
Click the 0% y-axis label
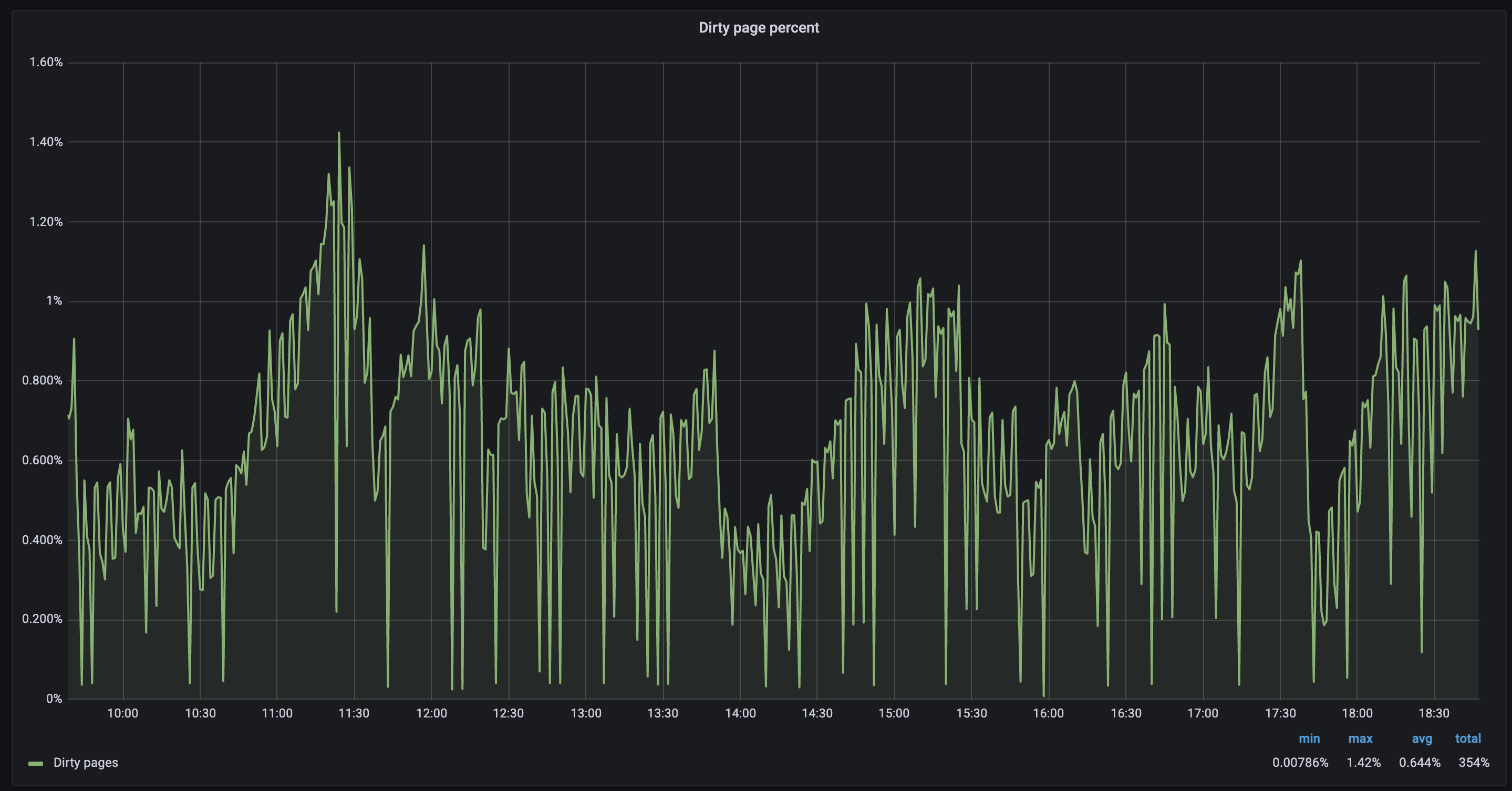tap(54, 698)
